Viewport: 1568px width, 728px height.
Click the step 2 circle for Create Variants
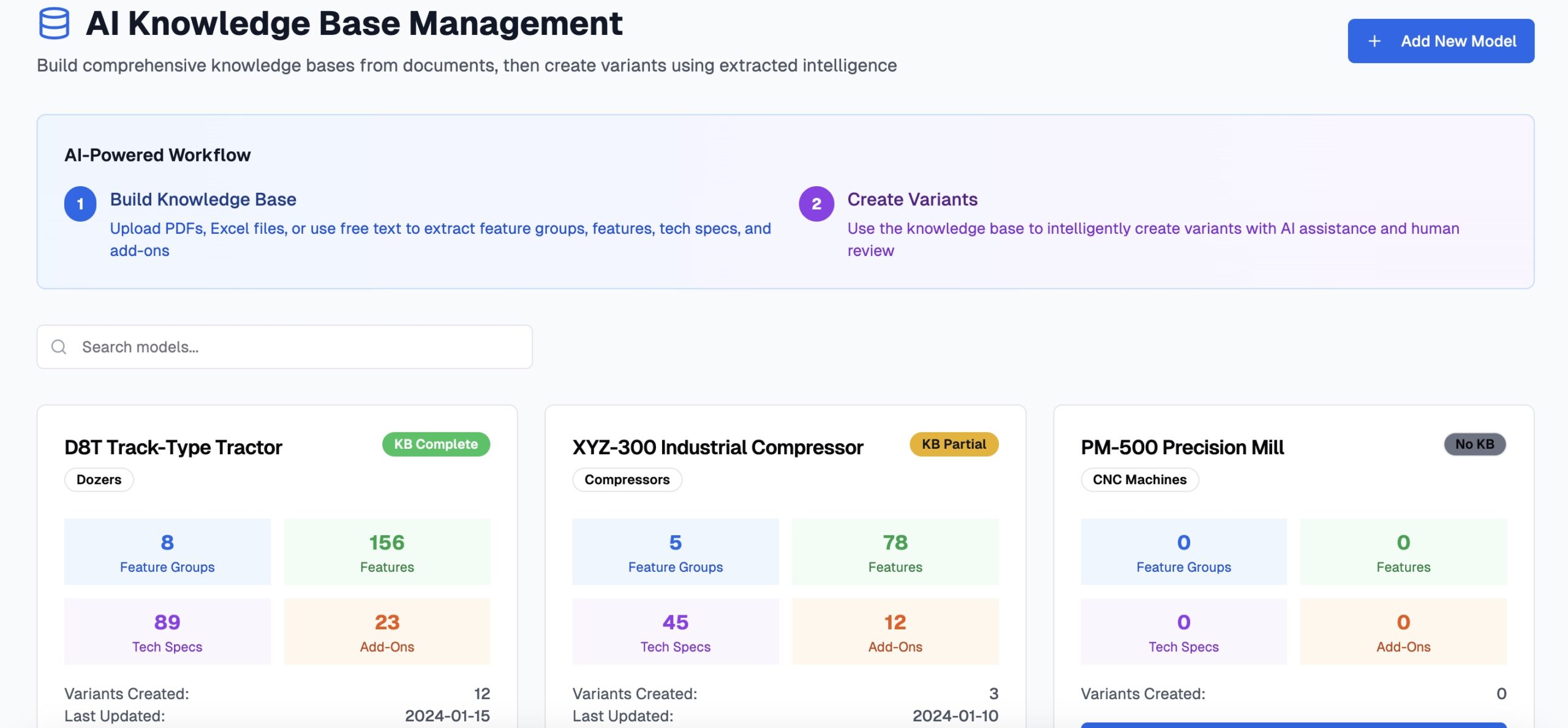(816, 204)
